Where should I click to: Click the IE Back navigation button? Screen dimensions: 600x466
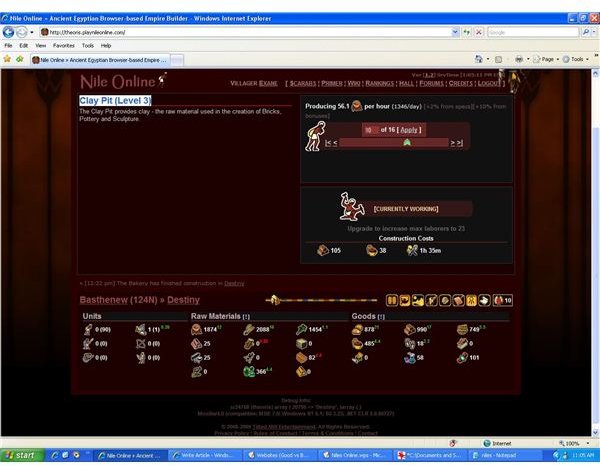pyautogui.click(x=8, y=32)
